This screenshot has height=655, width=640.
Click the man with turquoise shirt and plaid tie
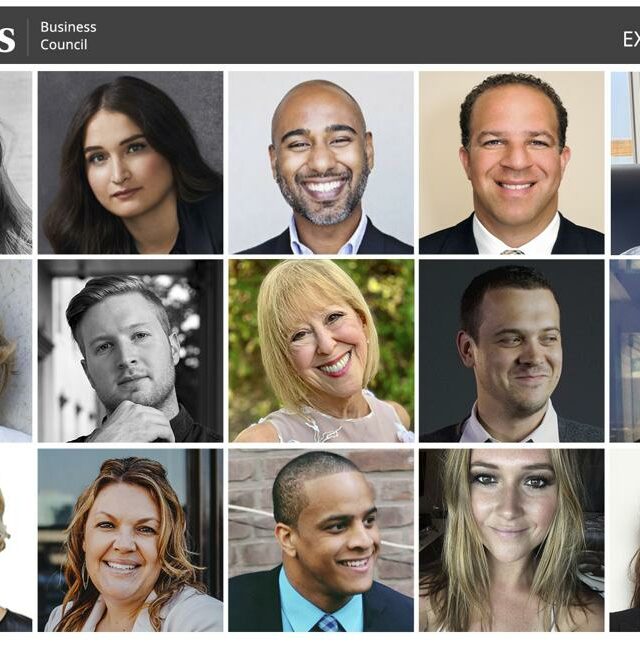321,540
